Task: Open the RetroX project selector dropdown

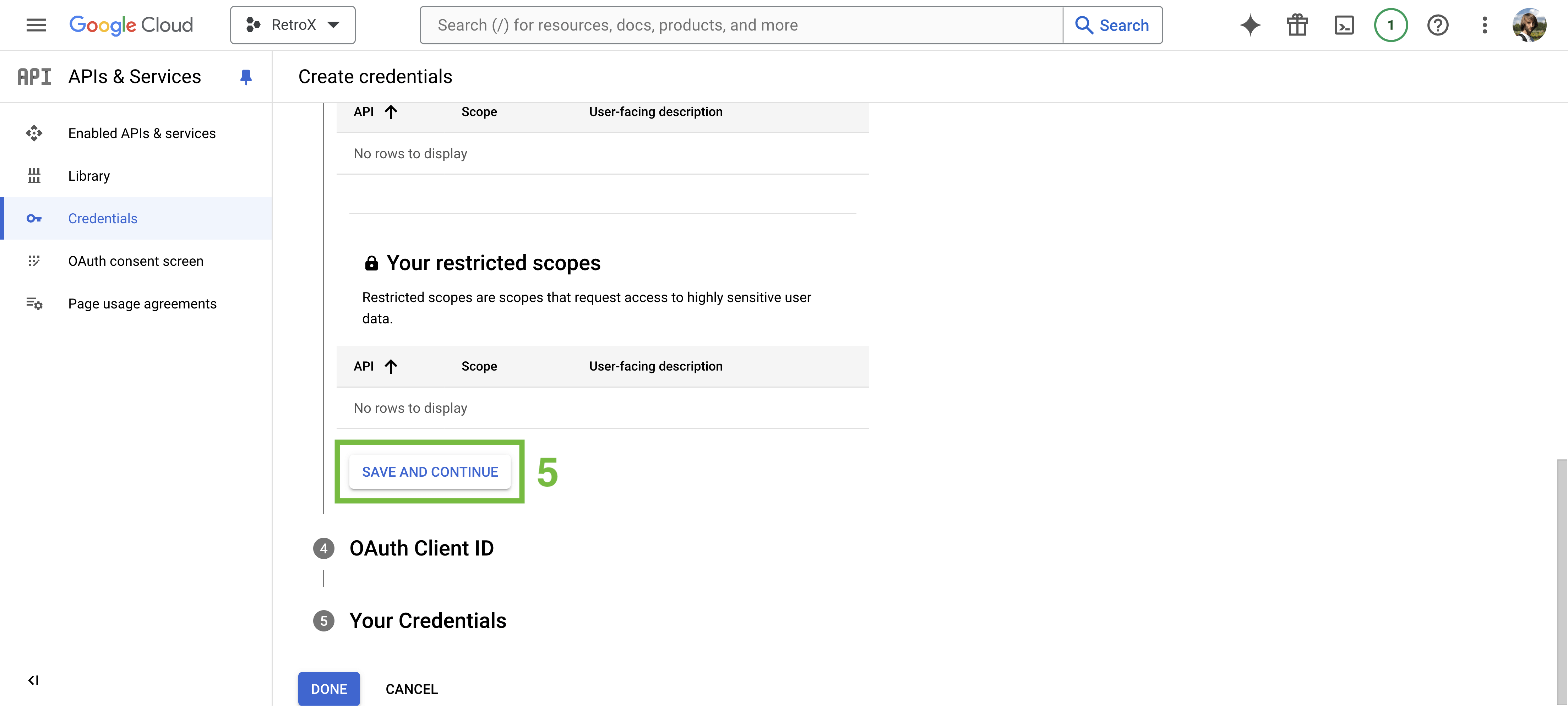Action: coord(293,25)
